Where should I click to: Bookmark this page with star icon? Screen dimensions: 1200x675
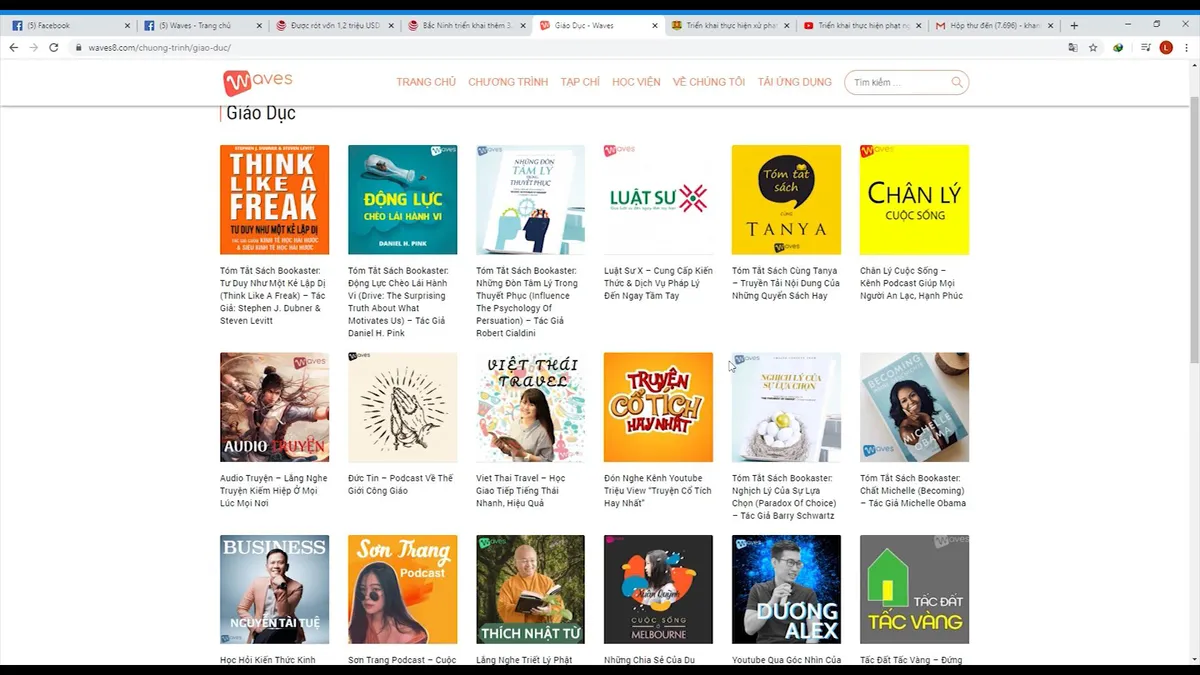(1094, 47)
